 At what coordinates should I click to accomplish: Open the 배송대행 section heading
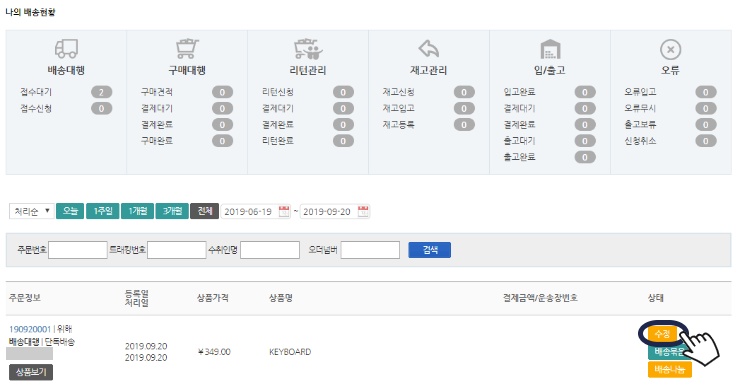click(x=66, y=70)
